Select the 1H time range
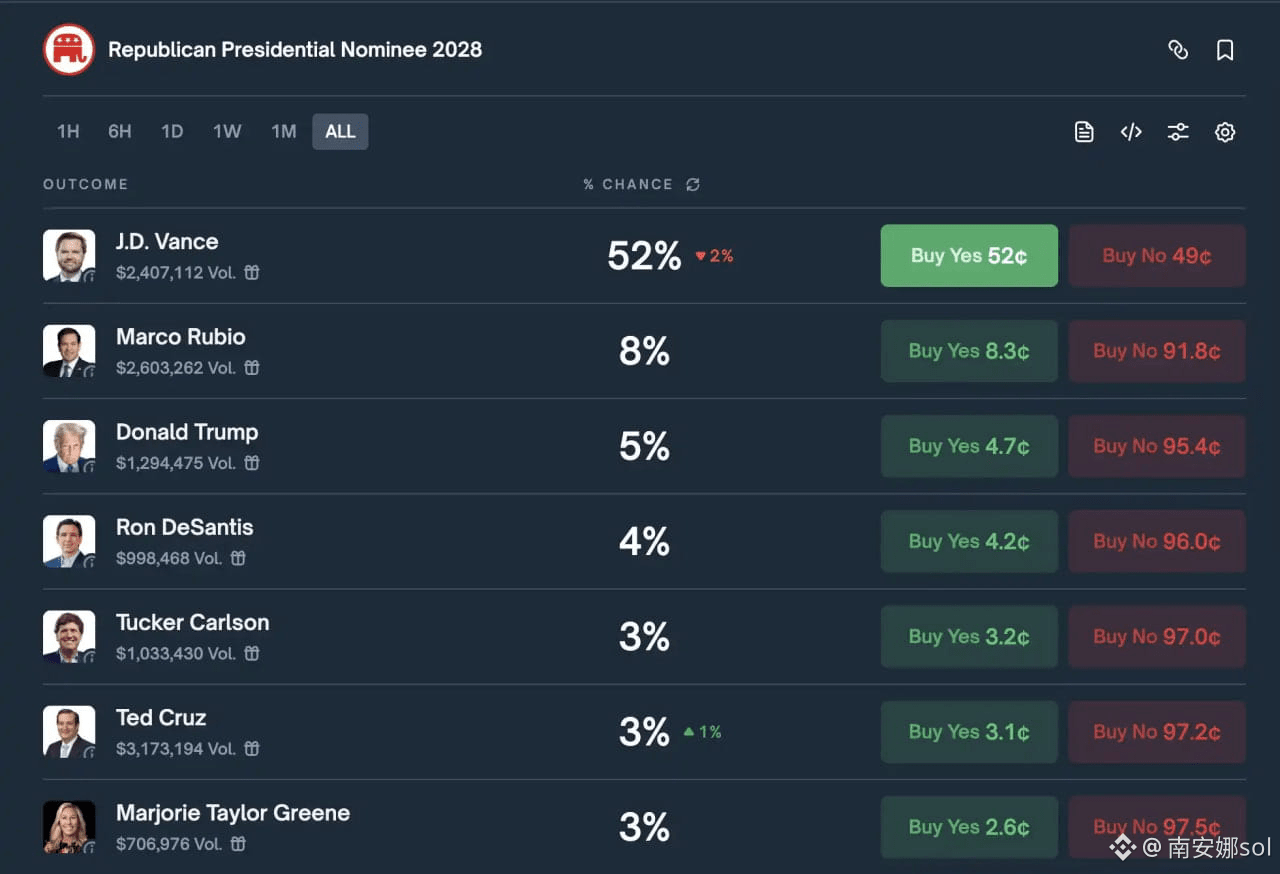This screenshot has height=874, width=1280. point(68,132)
